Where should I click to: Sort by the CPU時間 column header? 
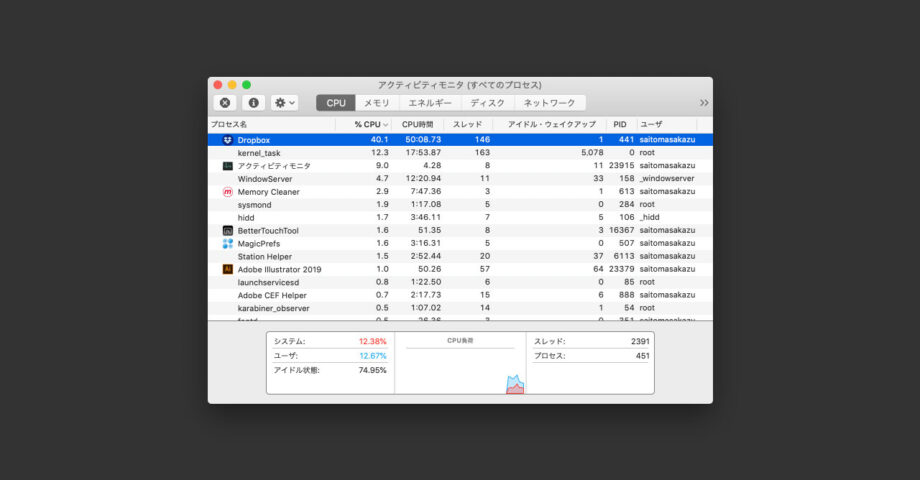(419, 124)
